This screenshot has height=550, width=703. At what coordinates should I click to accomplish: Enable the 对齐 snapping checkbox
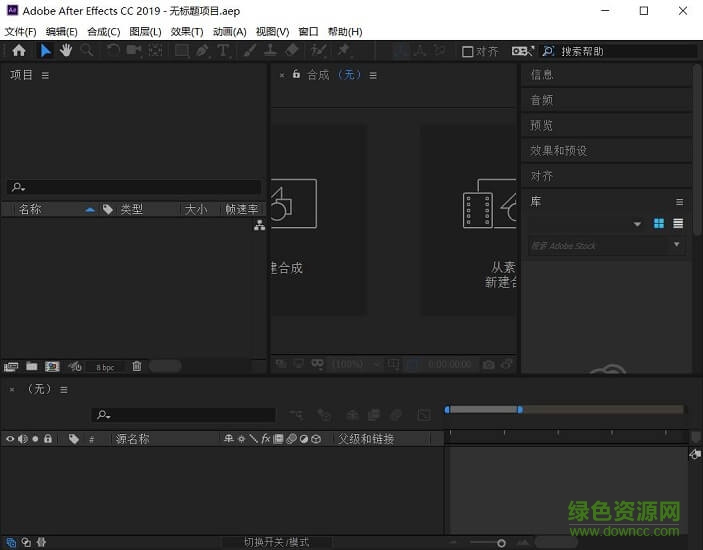[467, 52]
